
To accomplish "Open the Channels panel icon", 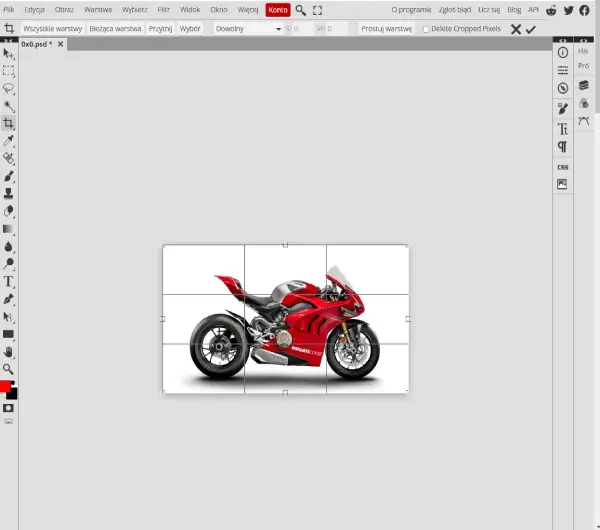I will click(x=584, y=103).
